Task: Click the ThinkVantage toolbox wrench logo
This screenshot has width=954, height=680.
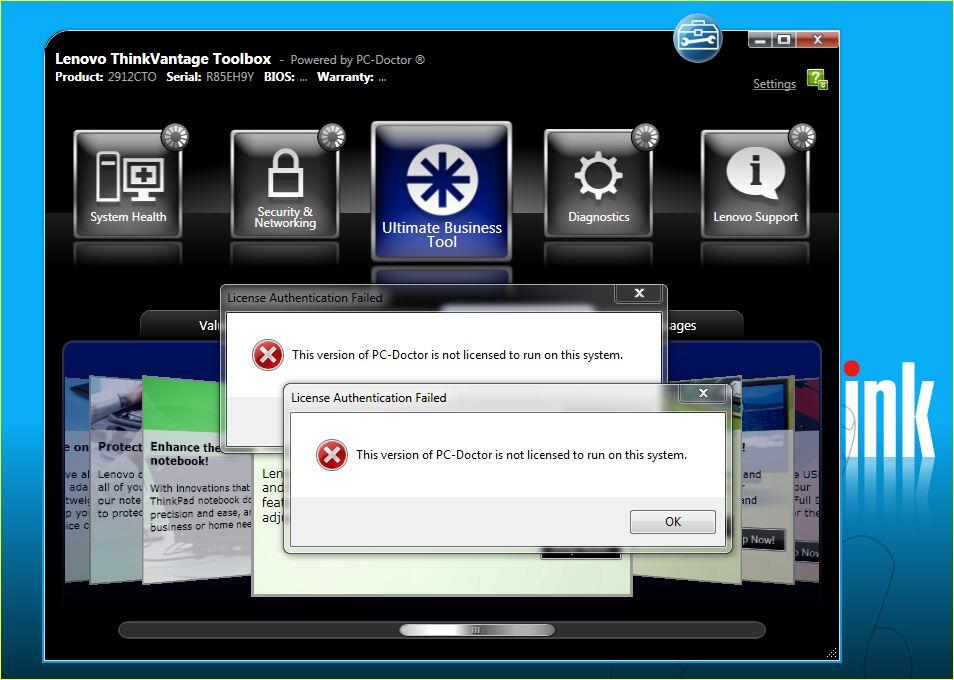Action: pyautogui.click(x=698, y=38)
